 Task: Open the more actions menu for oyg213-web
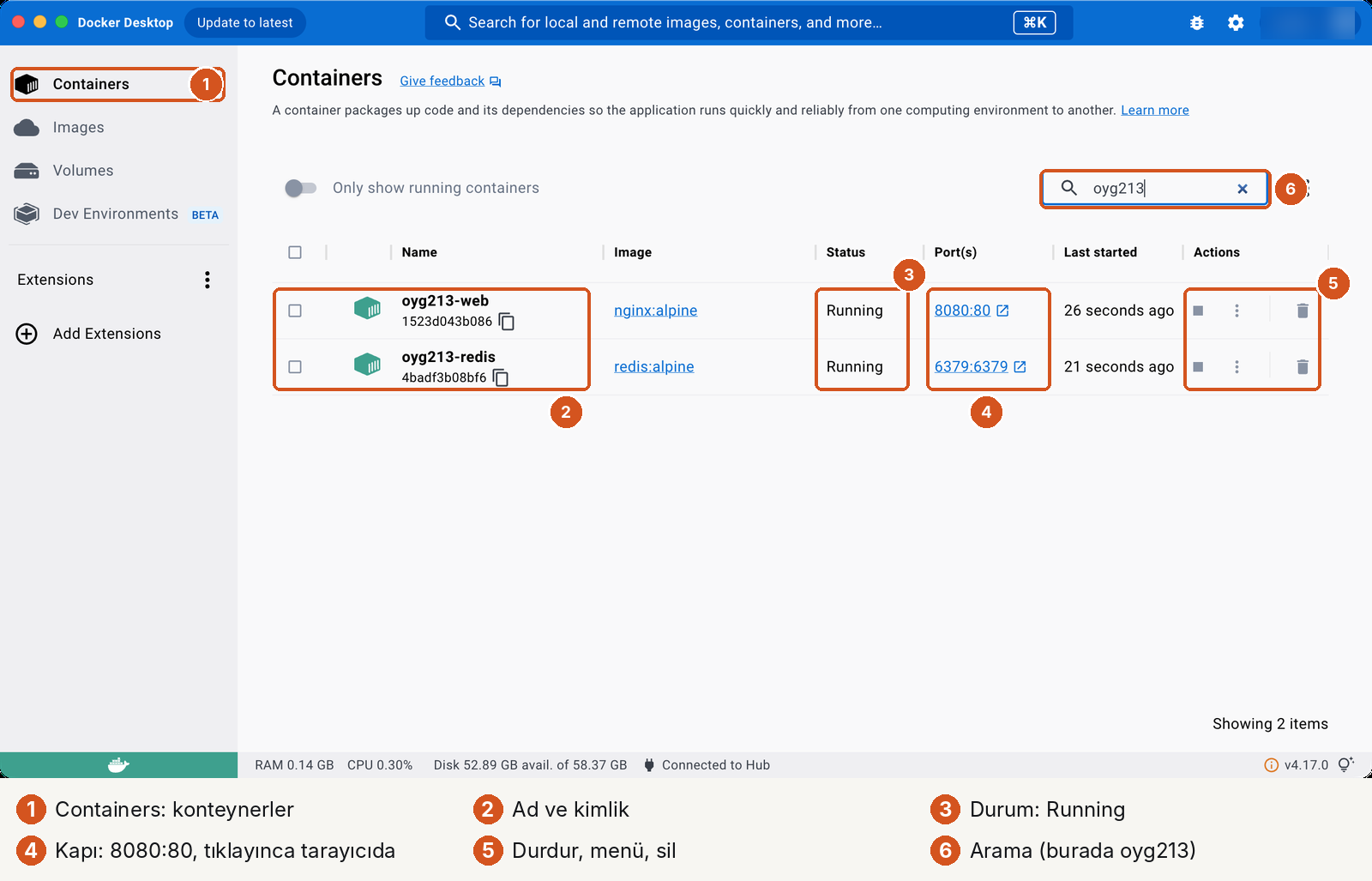coord(1237,311)
